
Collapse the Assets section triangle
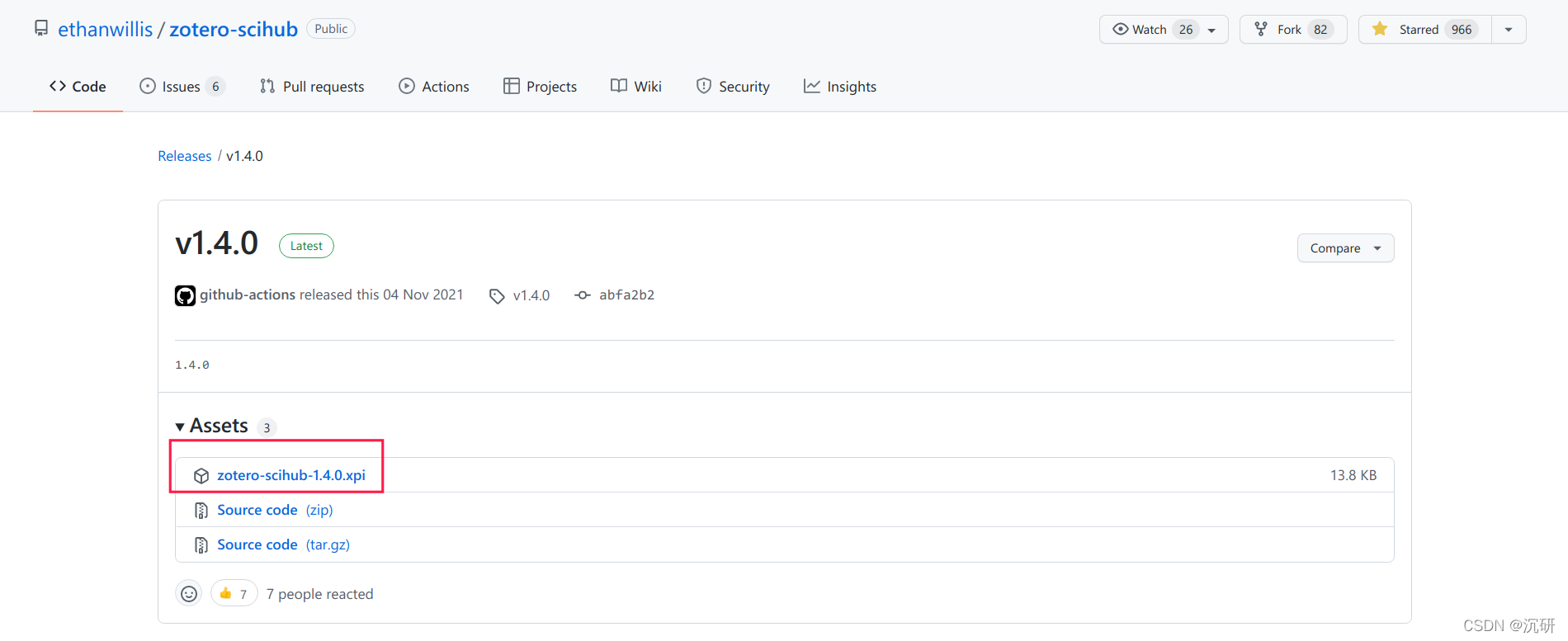point(180,427)
